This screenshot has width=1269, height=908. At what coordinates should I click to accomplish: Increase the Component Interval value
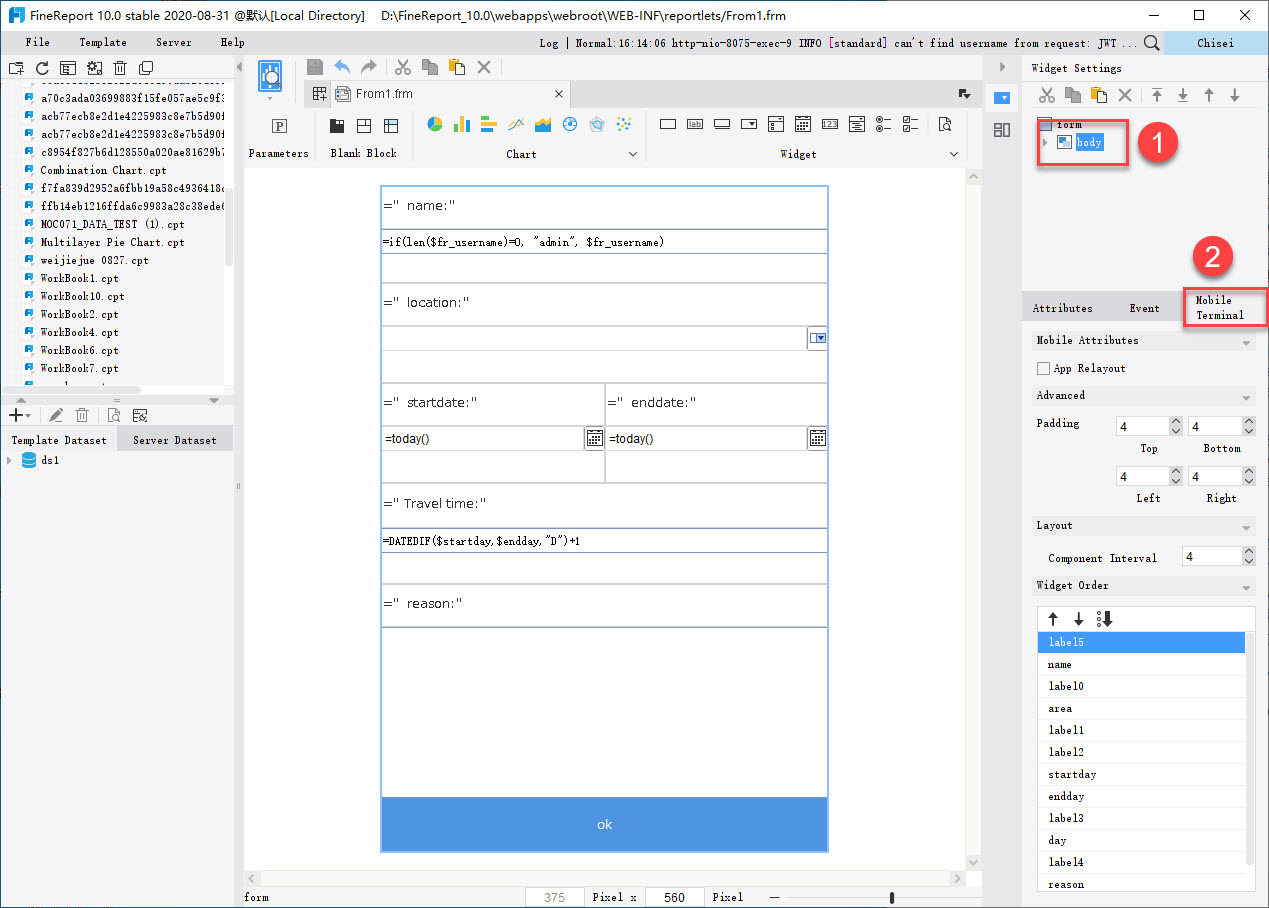[1248, 552]
